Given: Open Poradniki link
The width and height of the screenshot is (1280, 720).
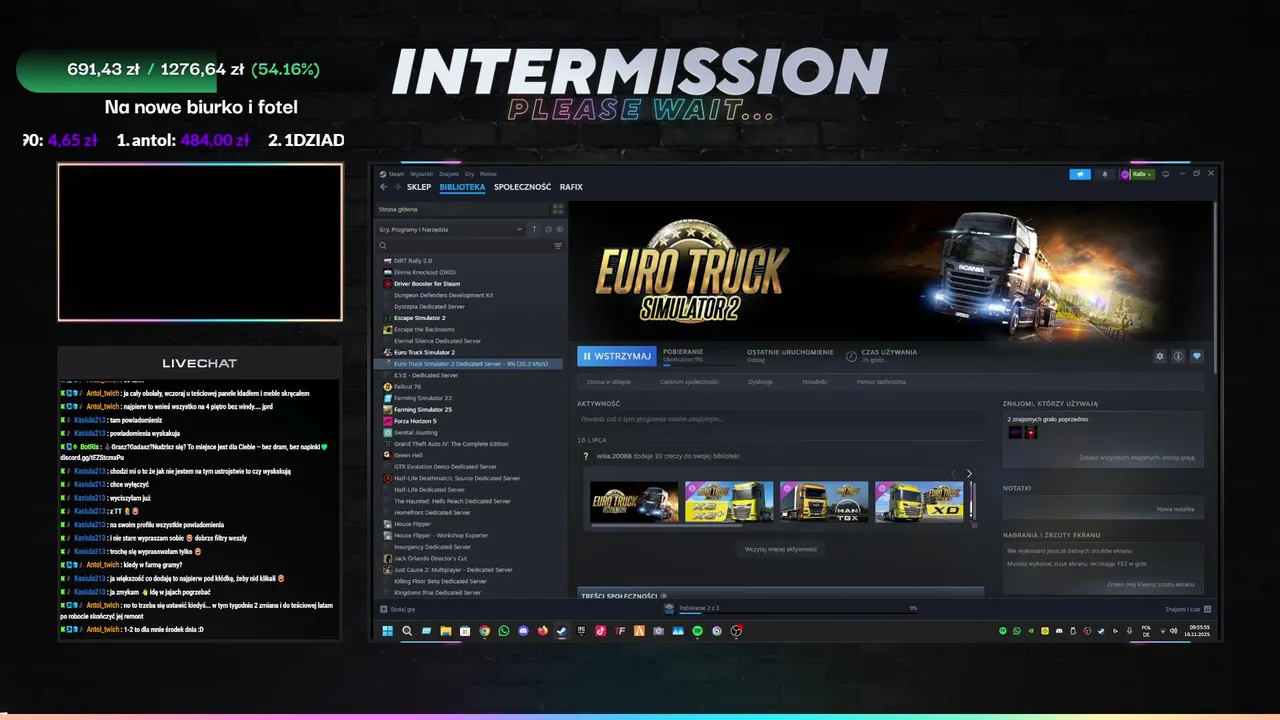Looking at the screenshot, I should (x=814, y=382).
